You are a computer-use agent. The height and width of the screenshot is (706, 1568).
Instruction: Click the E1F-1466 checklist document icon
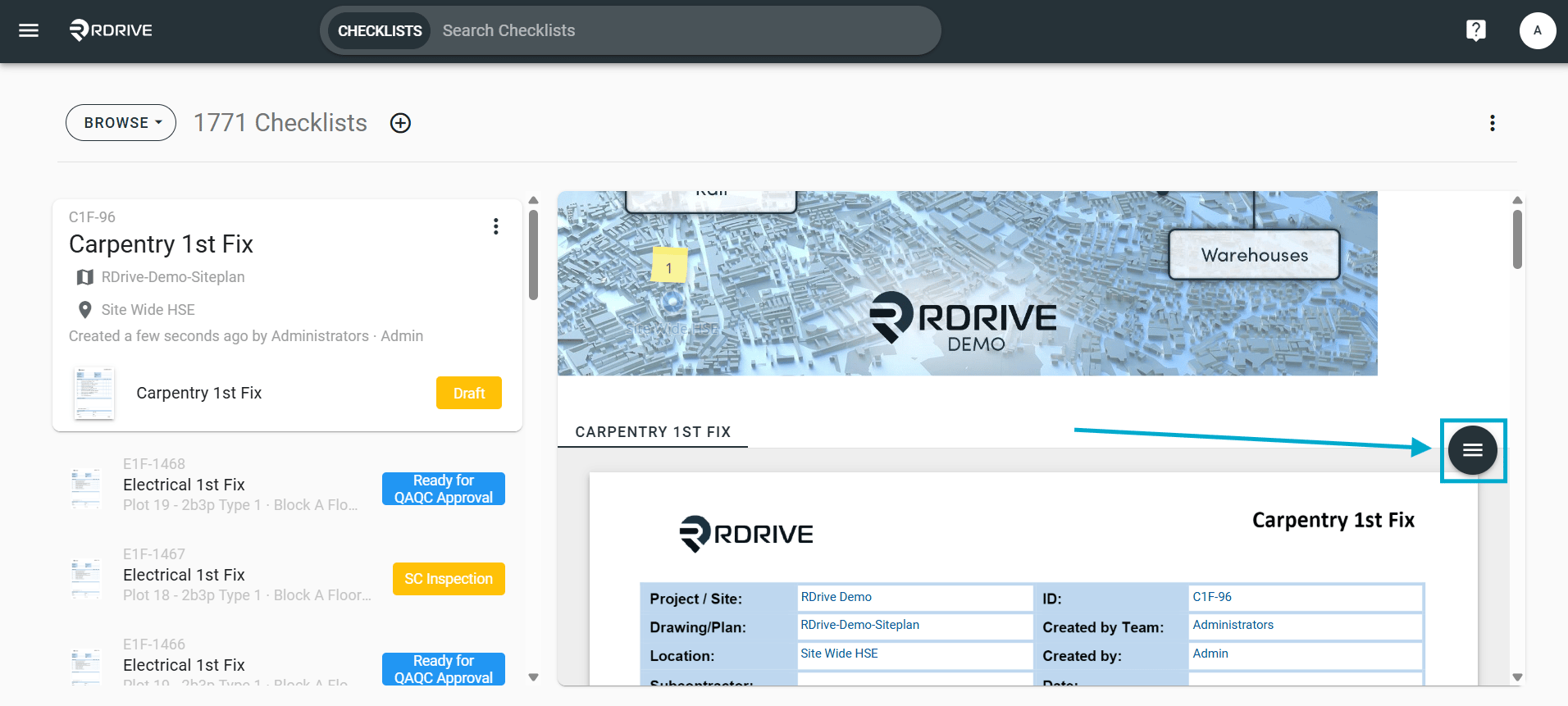(x=86, y=667)
